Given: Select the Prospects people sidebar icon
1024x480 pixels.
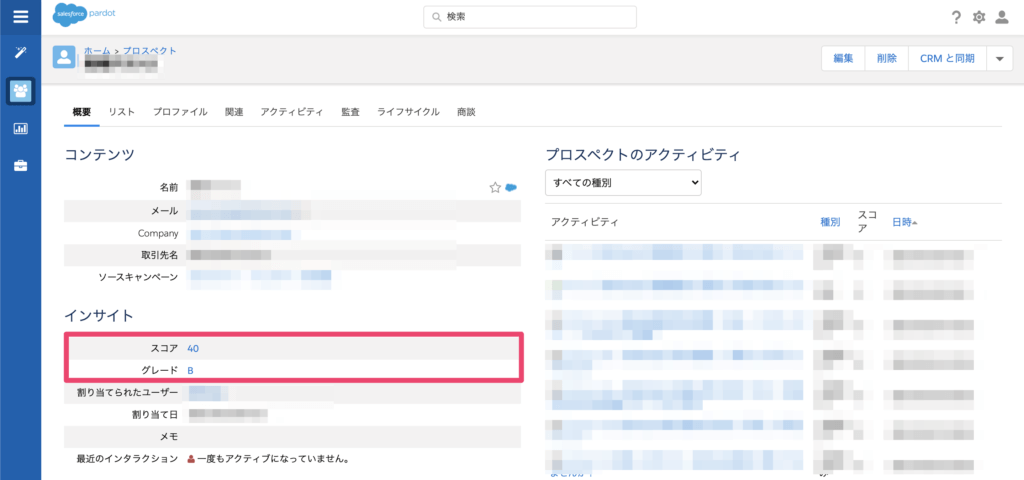Looking at the screenshot, I should pos(20,91).
